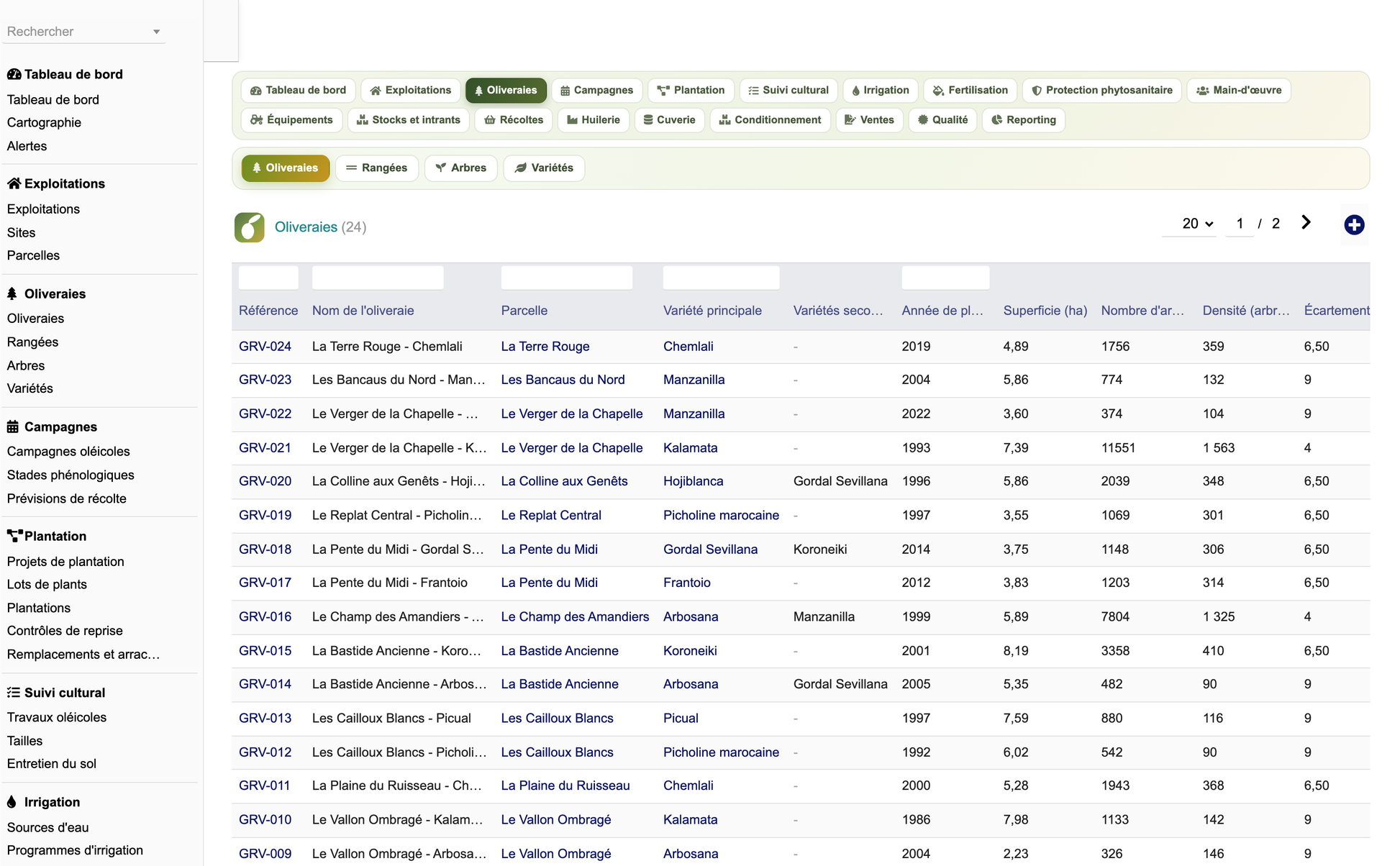1400x866 pixels.
Task: Open Alertes in the sidebar
Action: (x=27, y=146)
